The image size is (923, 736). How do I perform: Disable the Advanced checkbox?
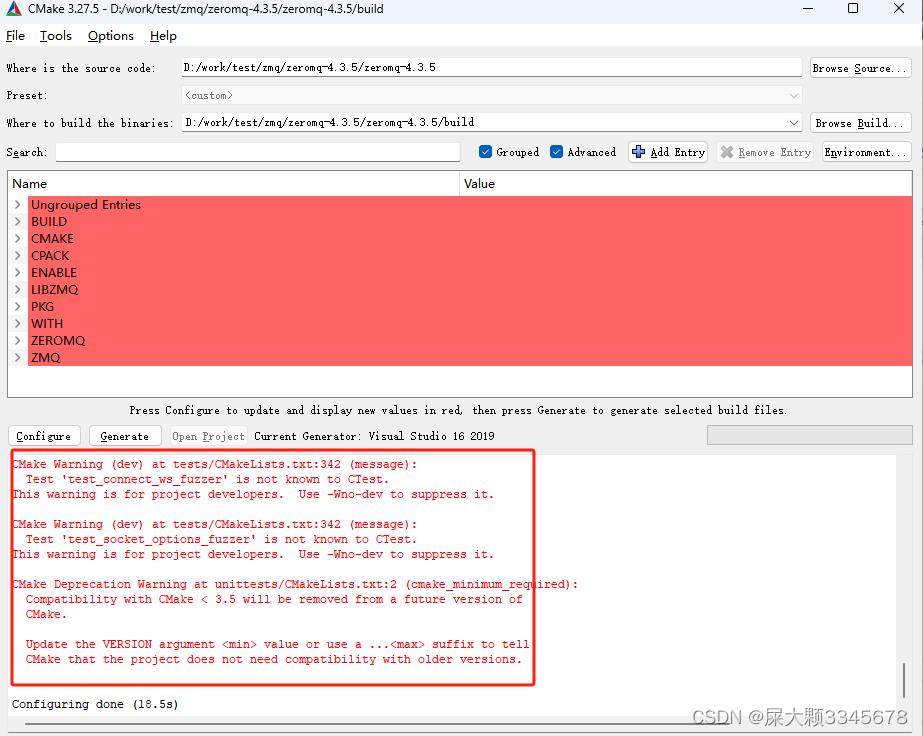pos(556,152)
